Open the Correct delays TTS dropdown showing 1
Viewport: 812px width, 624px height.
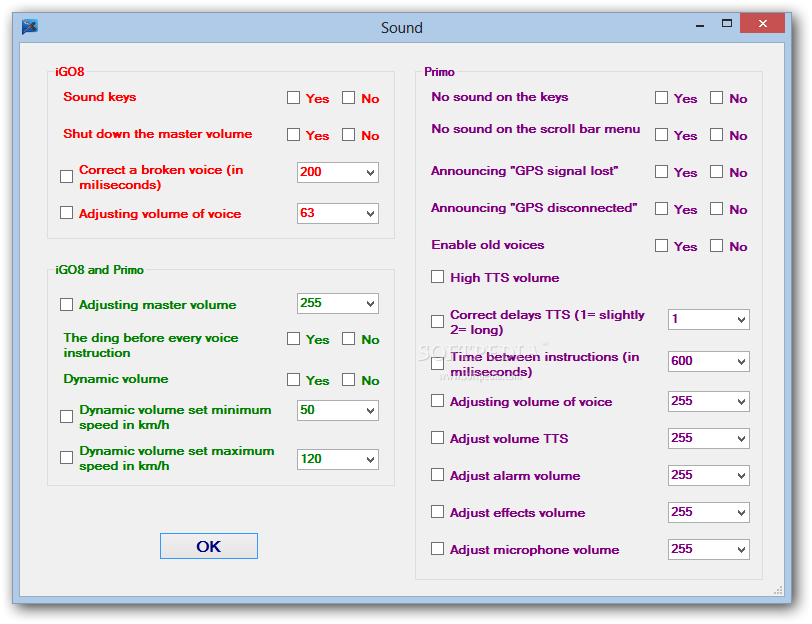coord(708,320)
